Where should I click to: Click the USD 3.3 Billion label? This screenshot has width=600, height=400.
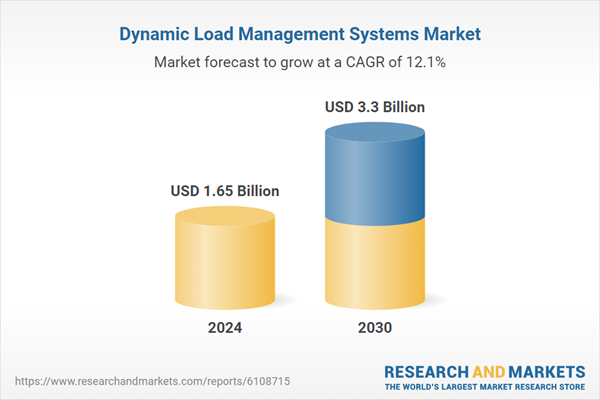(376, 106)
